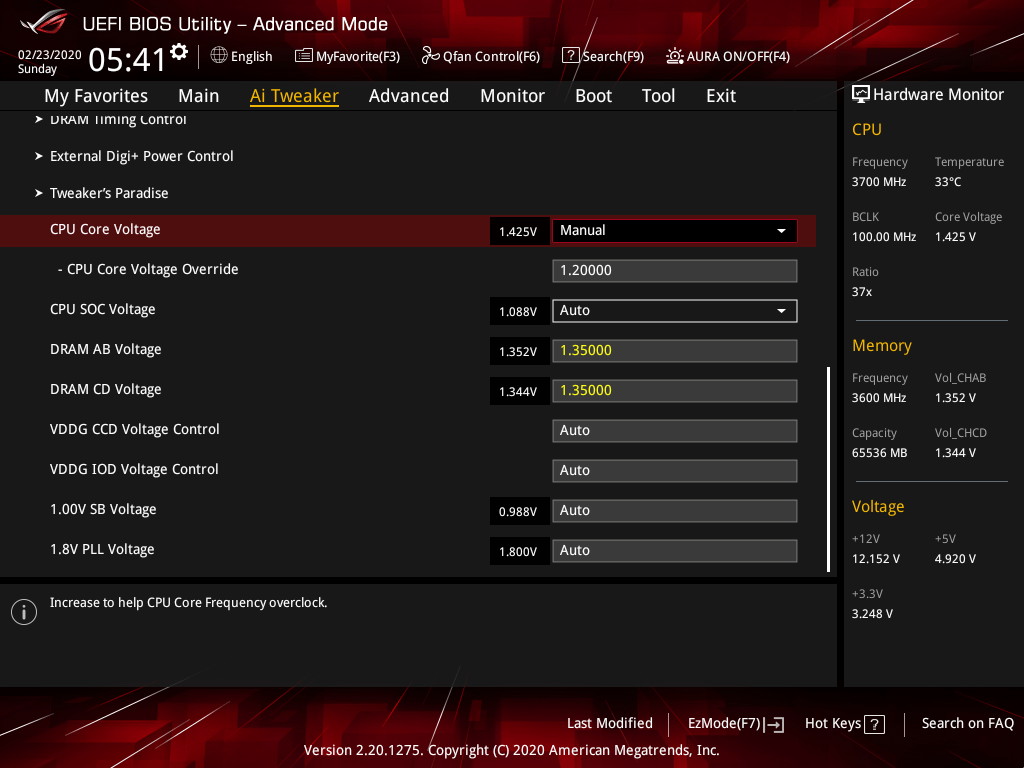The width and height of the screenshot is (1024, 768).
Task: Open the Exit tab
Action: click(x=721, y=96)
